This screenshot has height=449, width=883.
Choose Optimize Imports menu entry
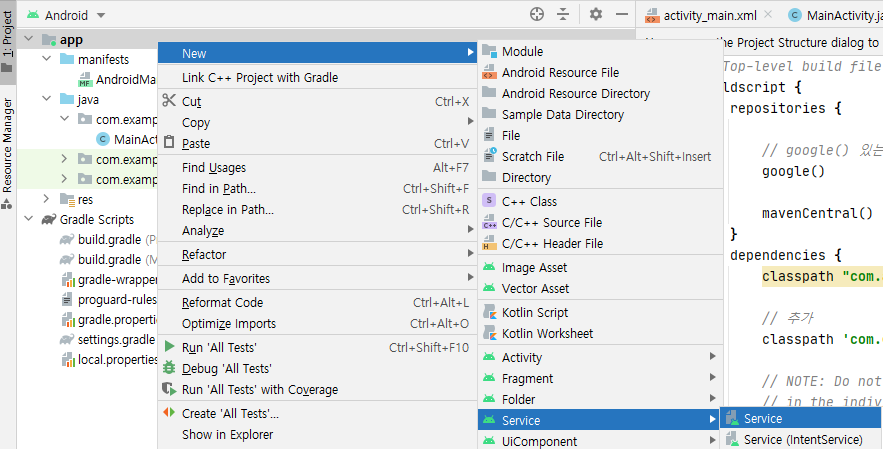point(318,323)
